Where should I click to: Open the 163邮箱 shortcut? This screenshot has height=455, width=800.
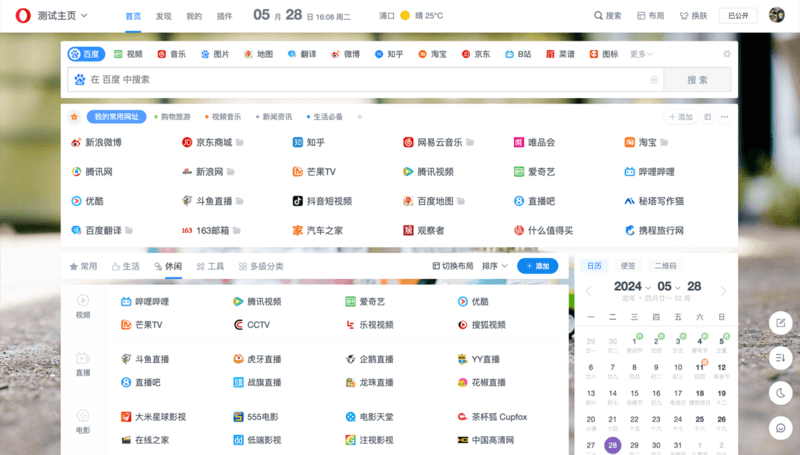tap(206, 231)
